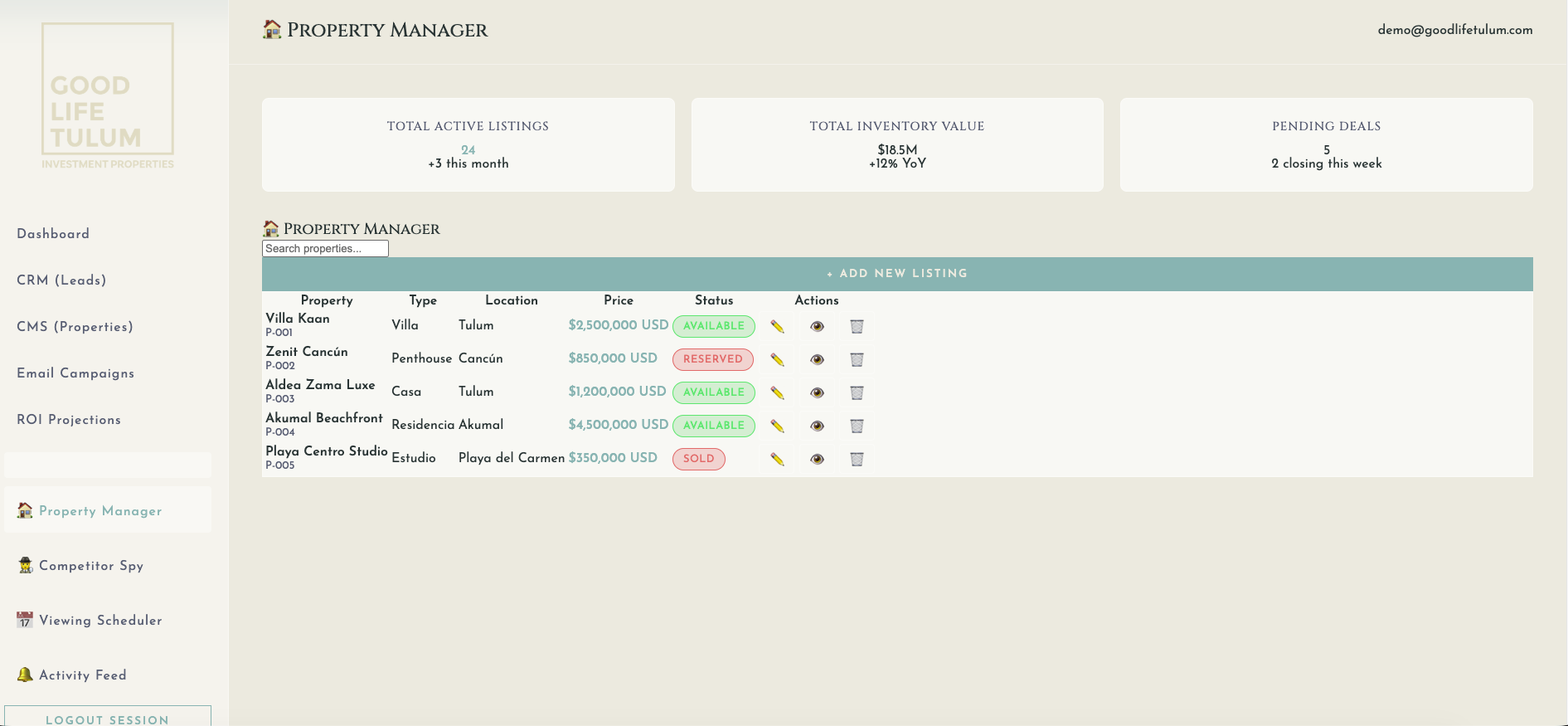Delete the Akumal Beachfront listing
The height and width of the screenshot is (726, 1568).
(857, 426)
